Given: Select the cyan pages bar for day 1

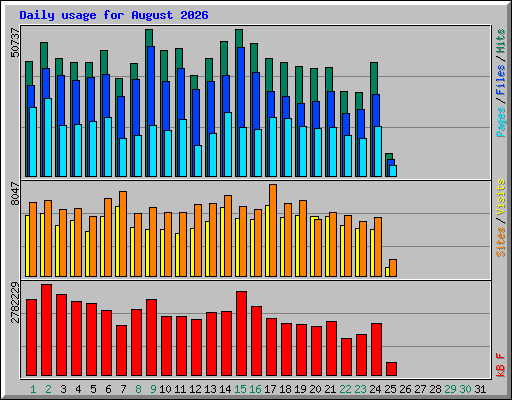Looking at the screenshot, I should tap(33, 142).
